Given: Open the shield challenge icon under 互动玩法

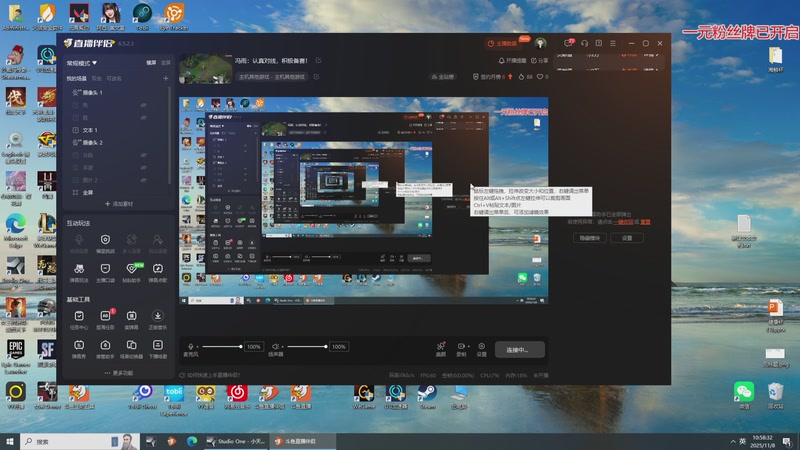Looking at the screenshot, I should pos(105,239).
